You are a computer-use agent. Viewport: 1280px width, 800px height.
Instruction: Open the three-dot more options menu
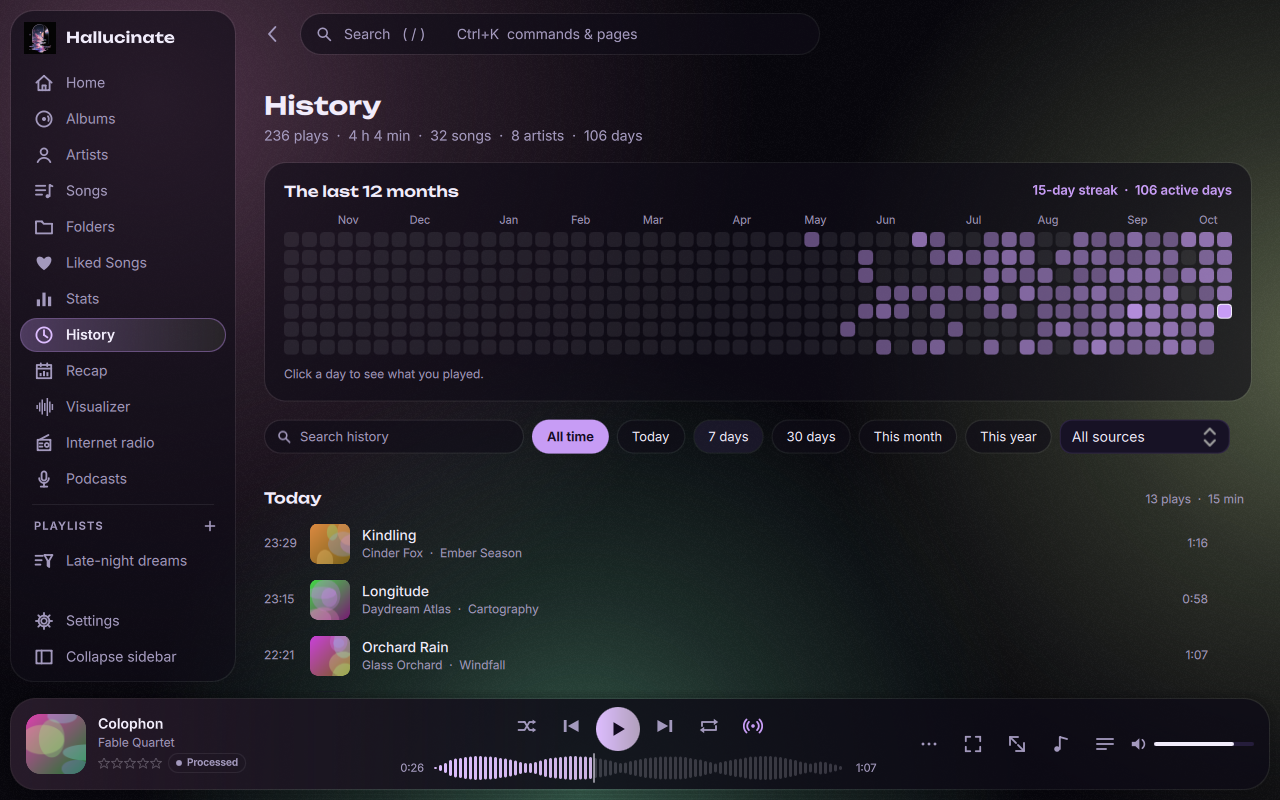[929, 744]
